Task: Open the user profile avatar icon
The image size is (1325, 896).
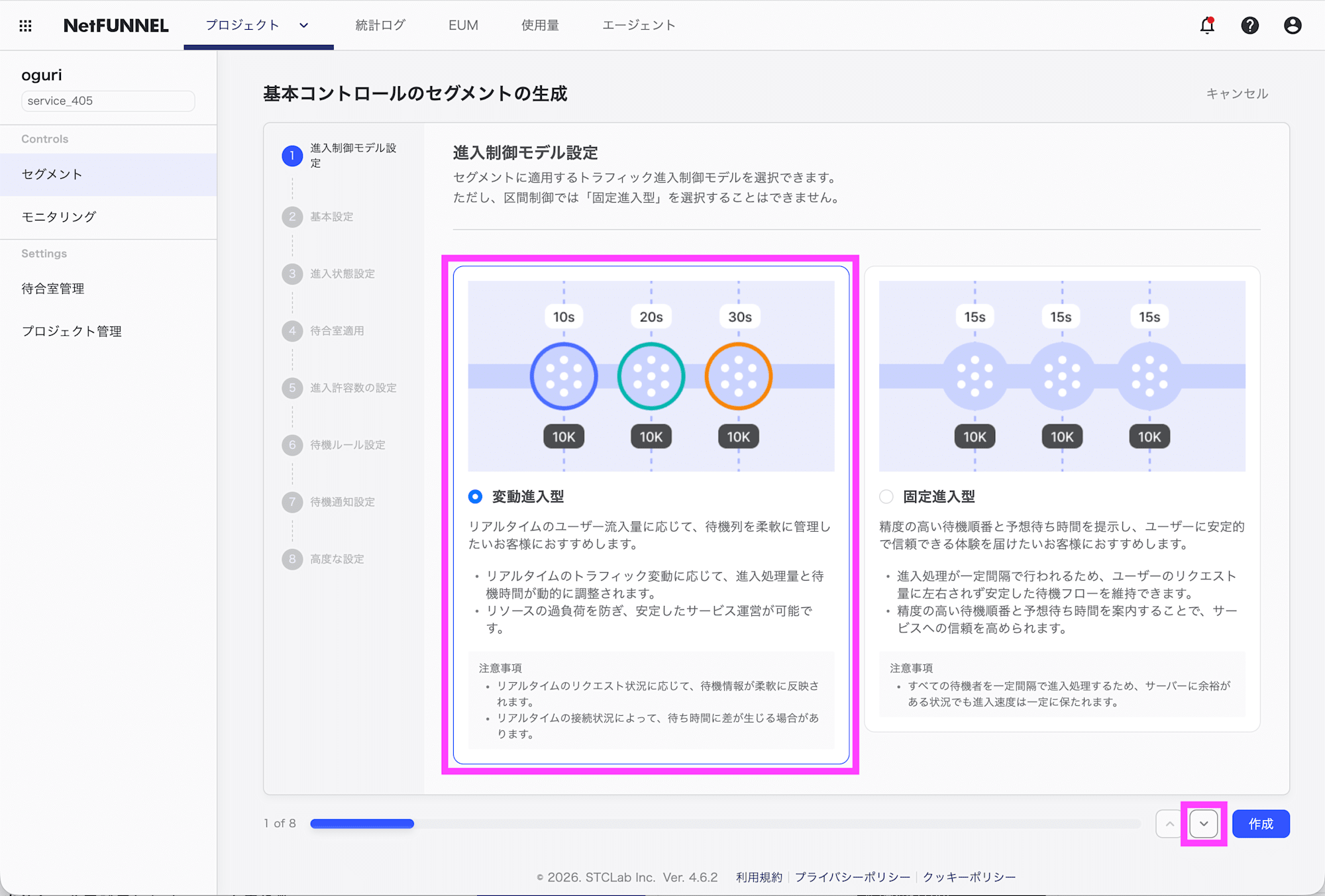Action: pyautogui.click(x=1292, y=25)
